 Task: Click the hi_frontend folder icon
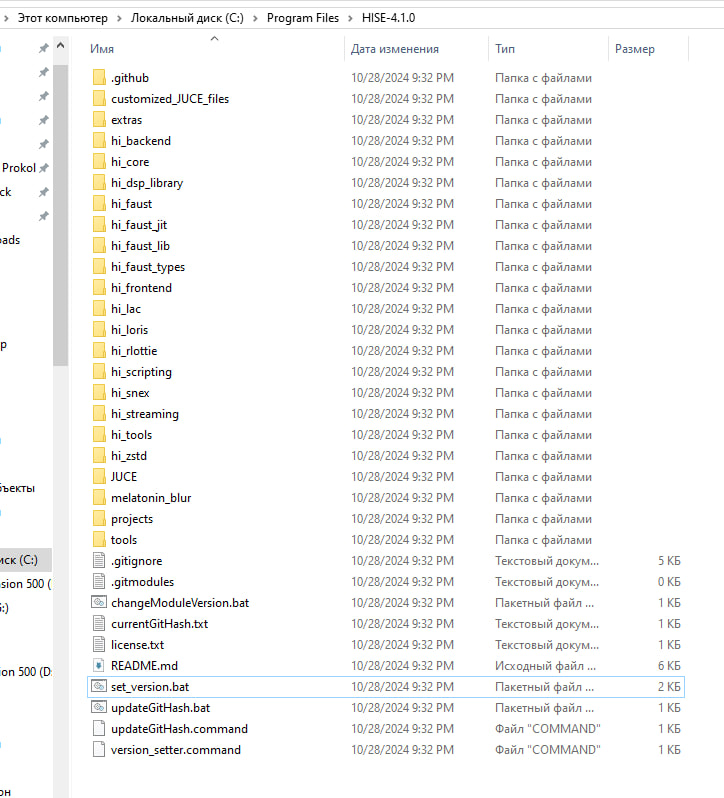(99, 288)
